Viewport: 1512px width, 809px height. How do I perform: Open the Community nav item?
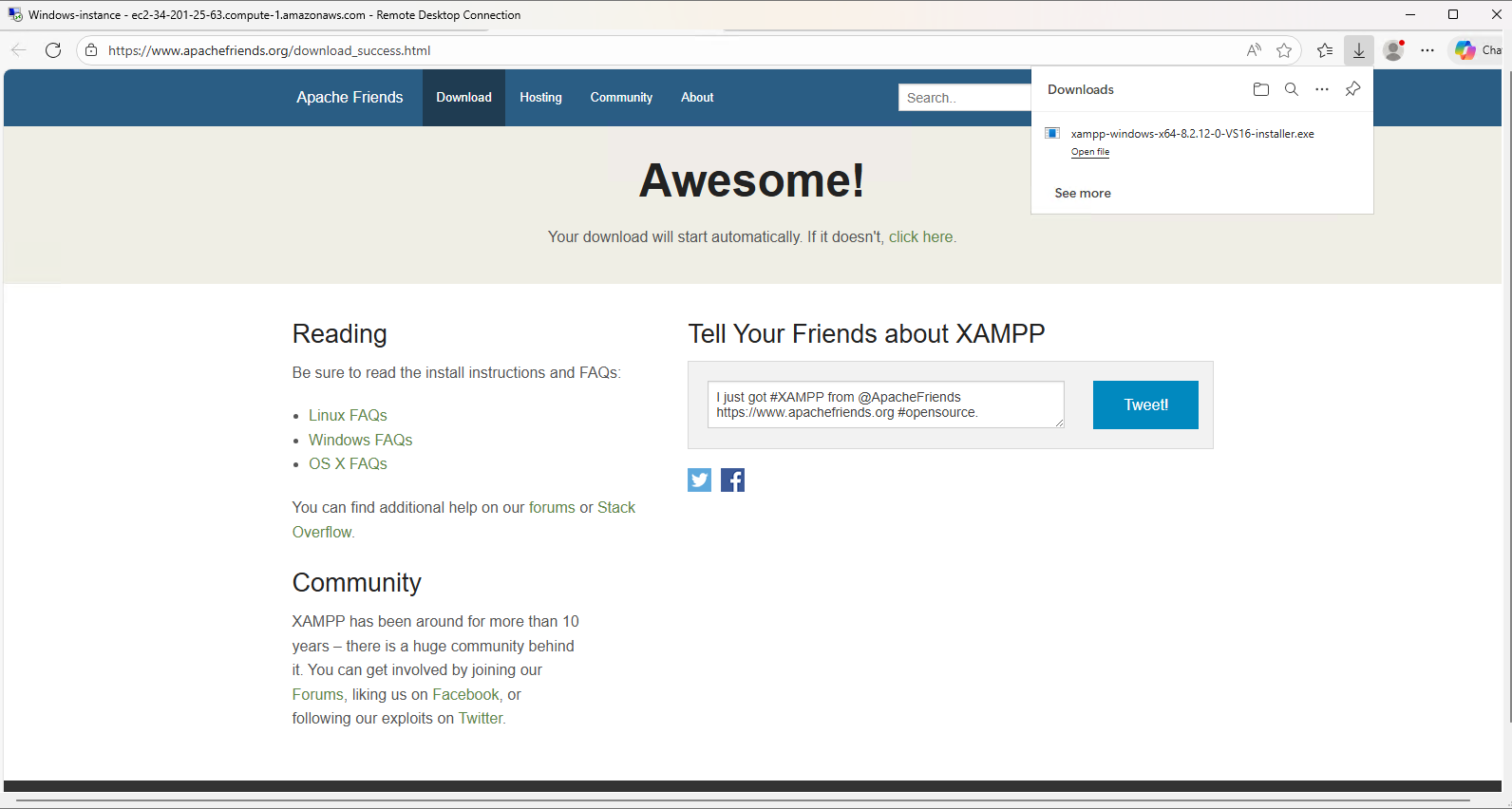tap(621, 98)
